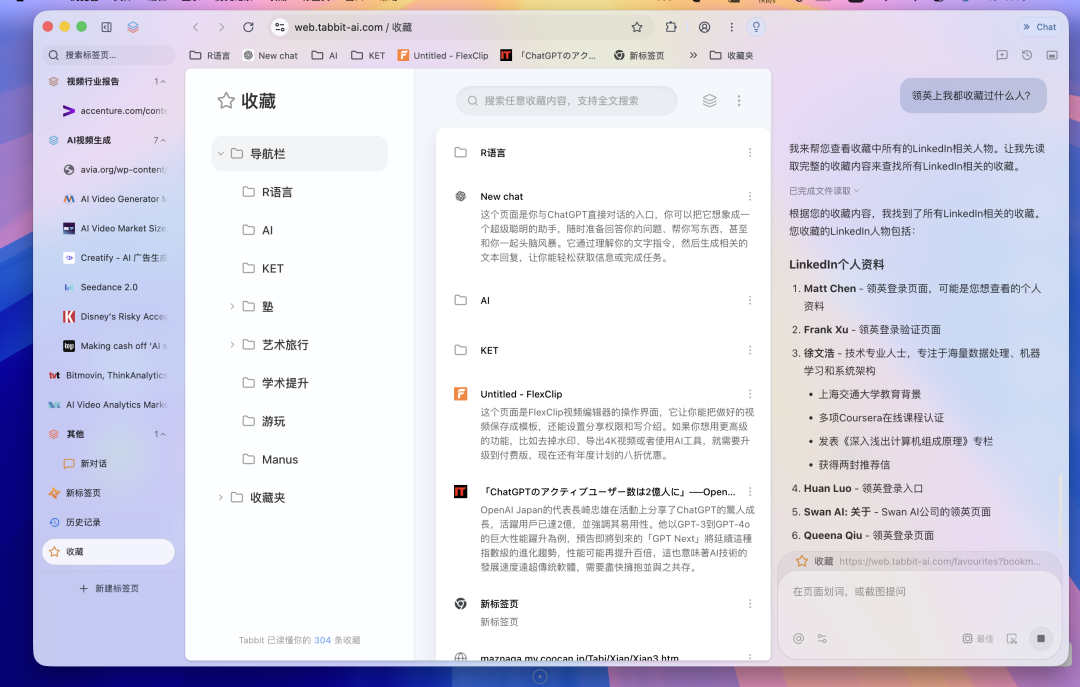Image resolution: width=1080 pixels, height=687 pixels.
Task: Open the browser three-dot menu
Action: click(x=731, y=27)
